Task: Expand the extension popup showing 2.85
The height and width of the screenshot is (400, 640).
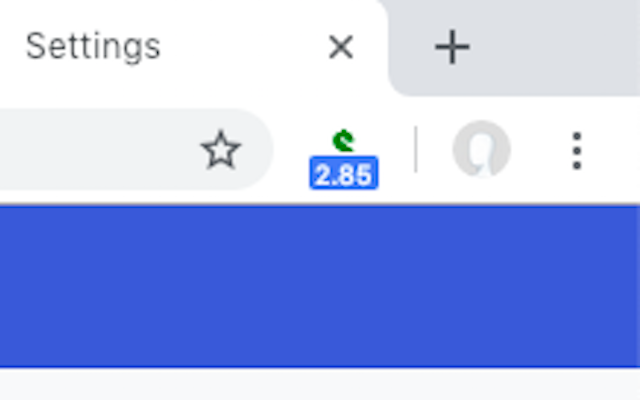Action: tap(344, 159)
